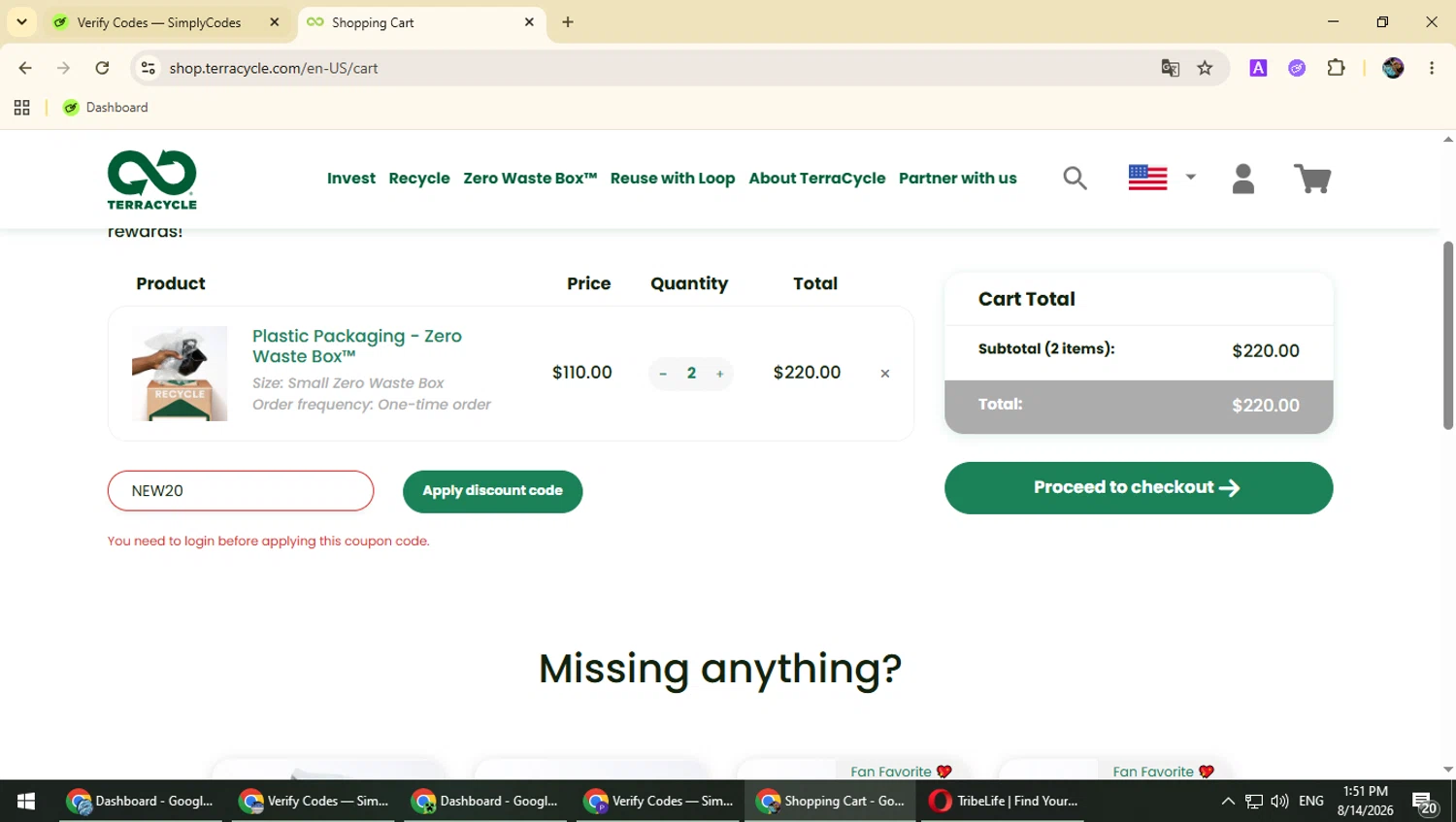Switch to first Dashboard - Google taskbar window
1456x822 pixels.
point(141,801)
